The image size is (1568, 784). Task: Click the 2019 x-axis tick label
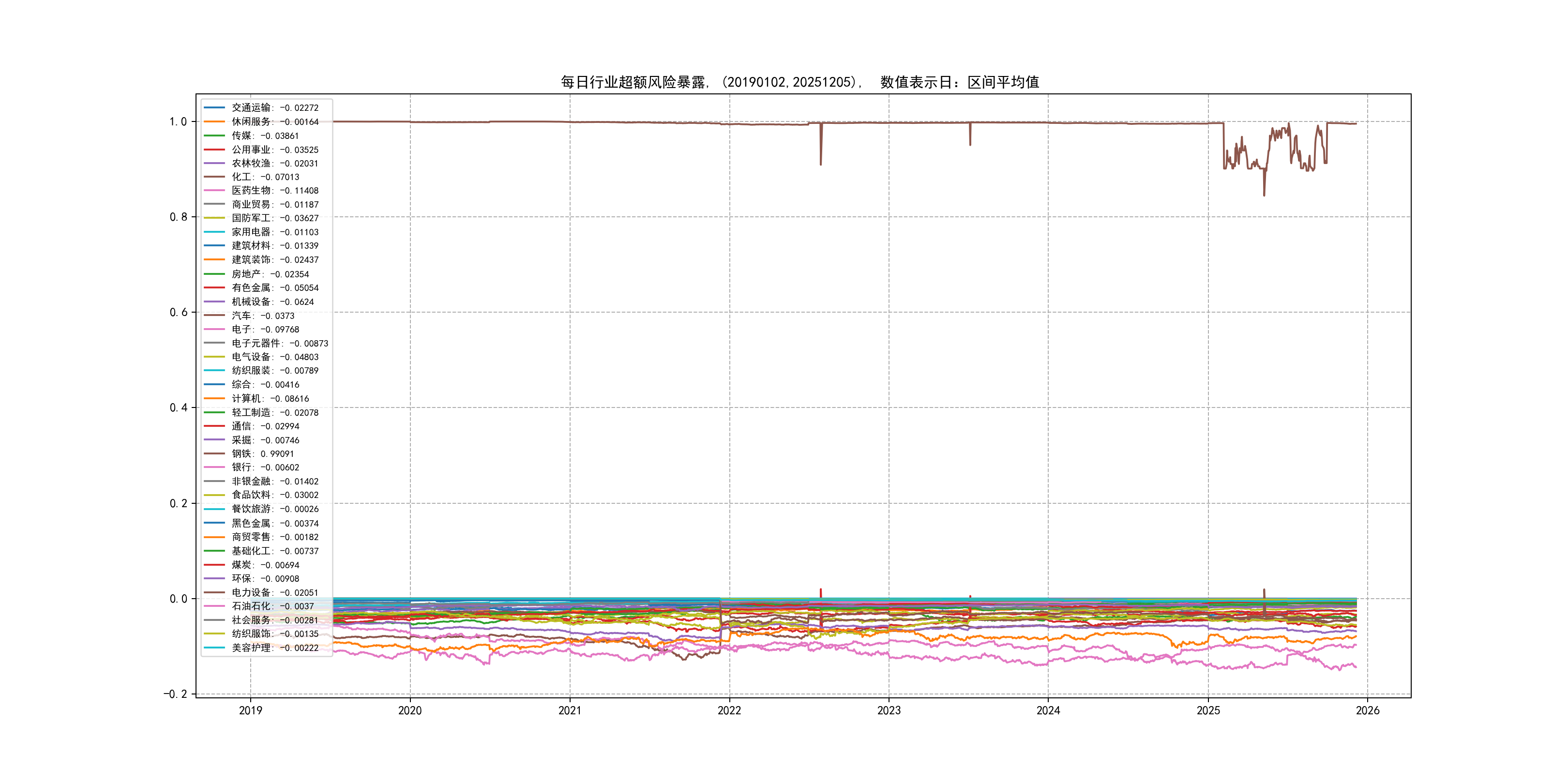tap(250, 710)
